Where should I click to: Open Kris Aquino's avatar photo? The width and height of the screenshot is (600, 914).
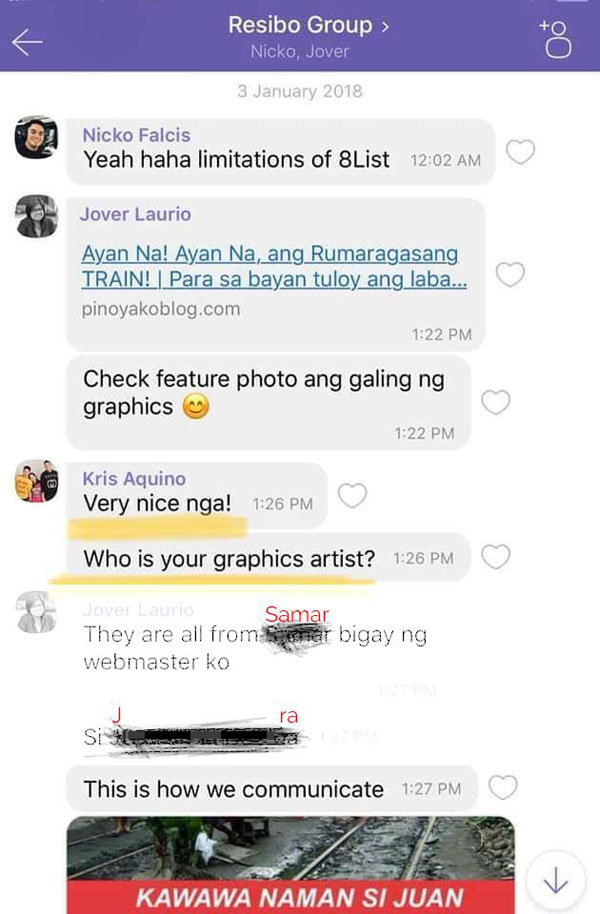click(36, 481)
